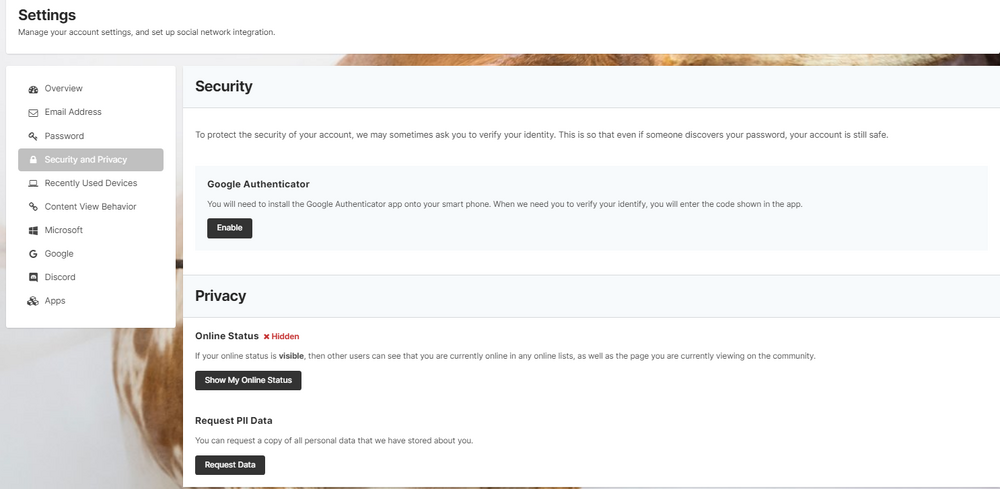Click the Recently Used Devices laptop icon

point(33,184)
